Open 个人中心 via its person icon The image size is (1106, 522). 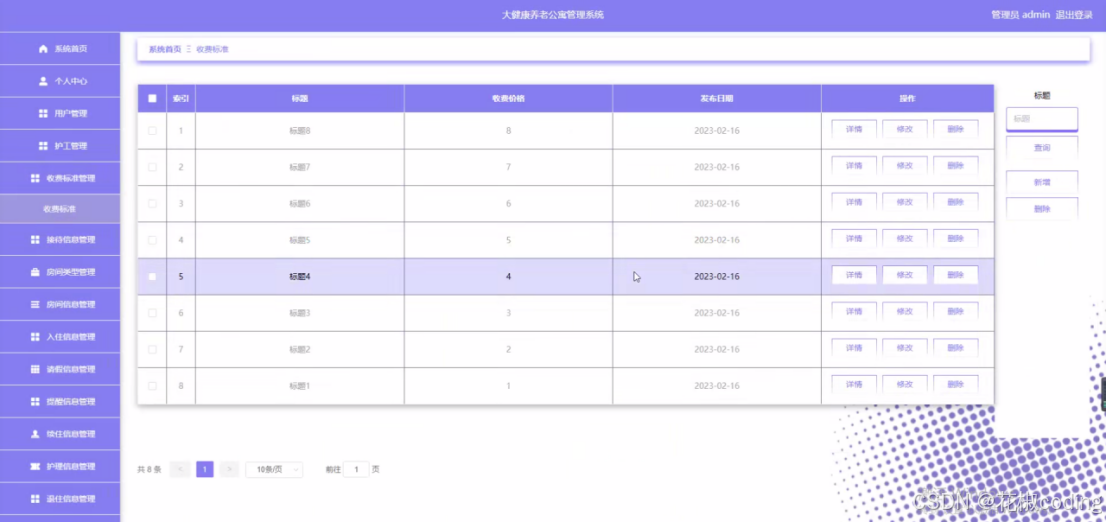click(44, 81)
